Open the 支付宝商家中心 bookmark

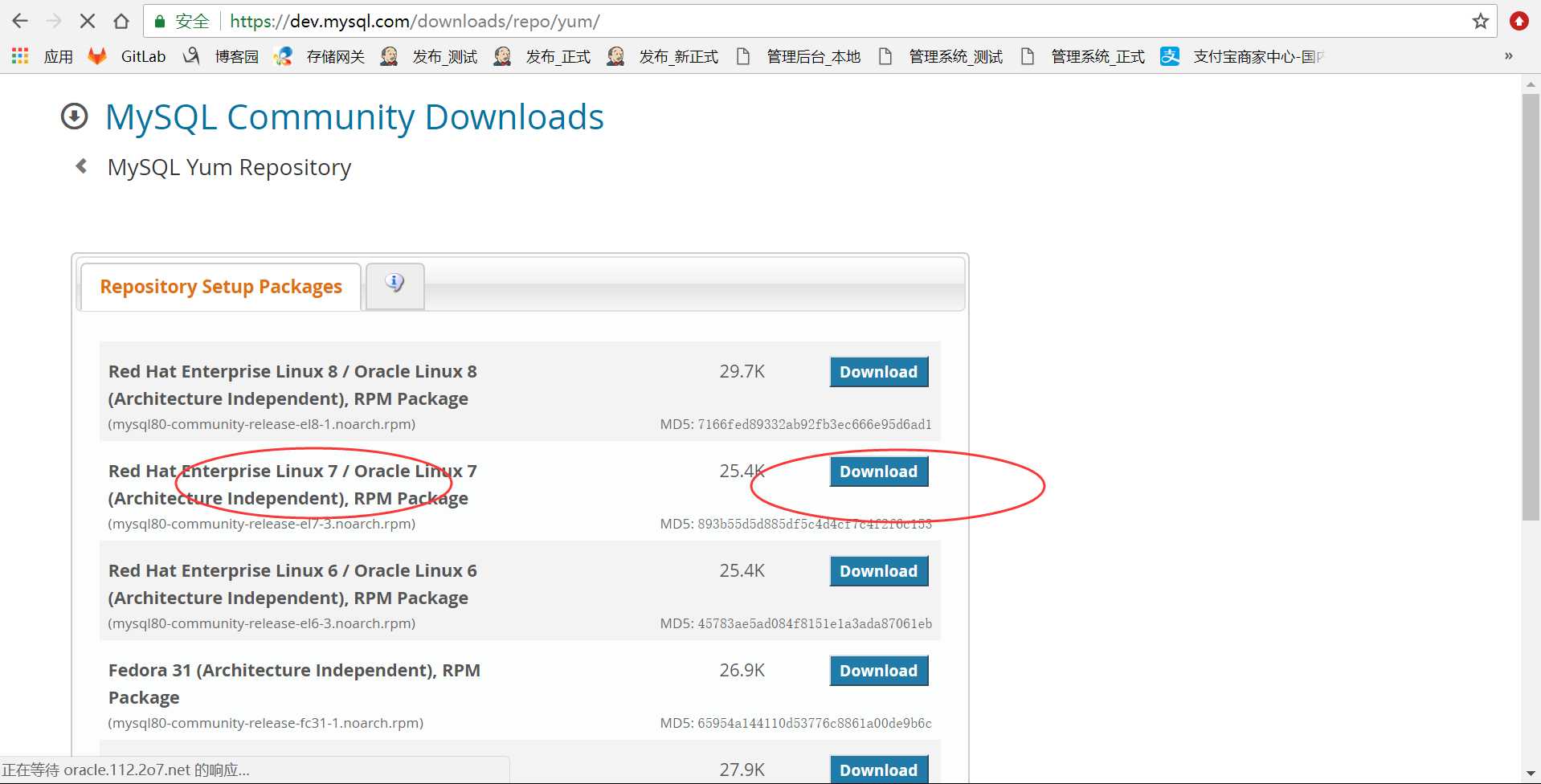tap(1241, 56)
